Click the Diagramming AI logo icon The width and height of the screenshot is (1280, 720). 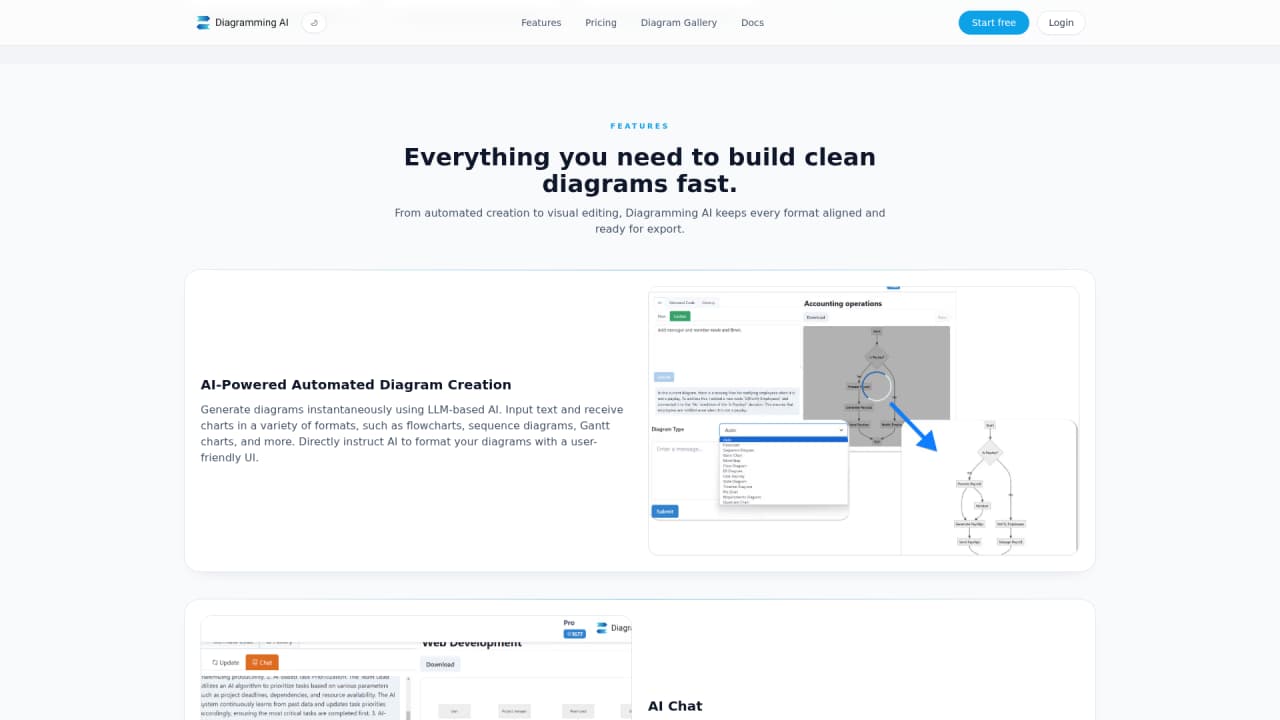(x=203, y=23)
